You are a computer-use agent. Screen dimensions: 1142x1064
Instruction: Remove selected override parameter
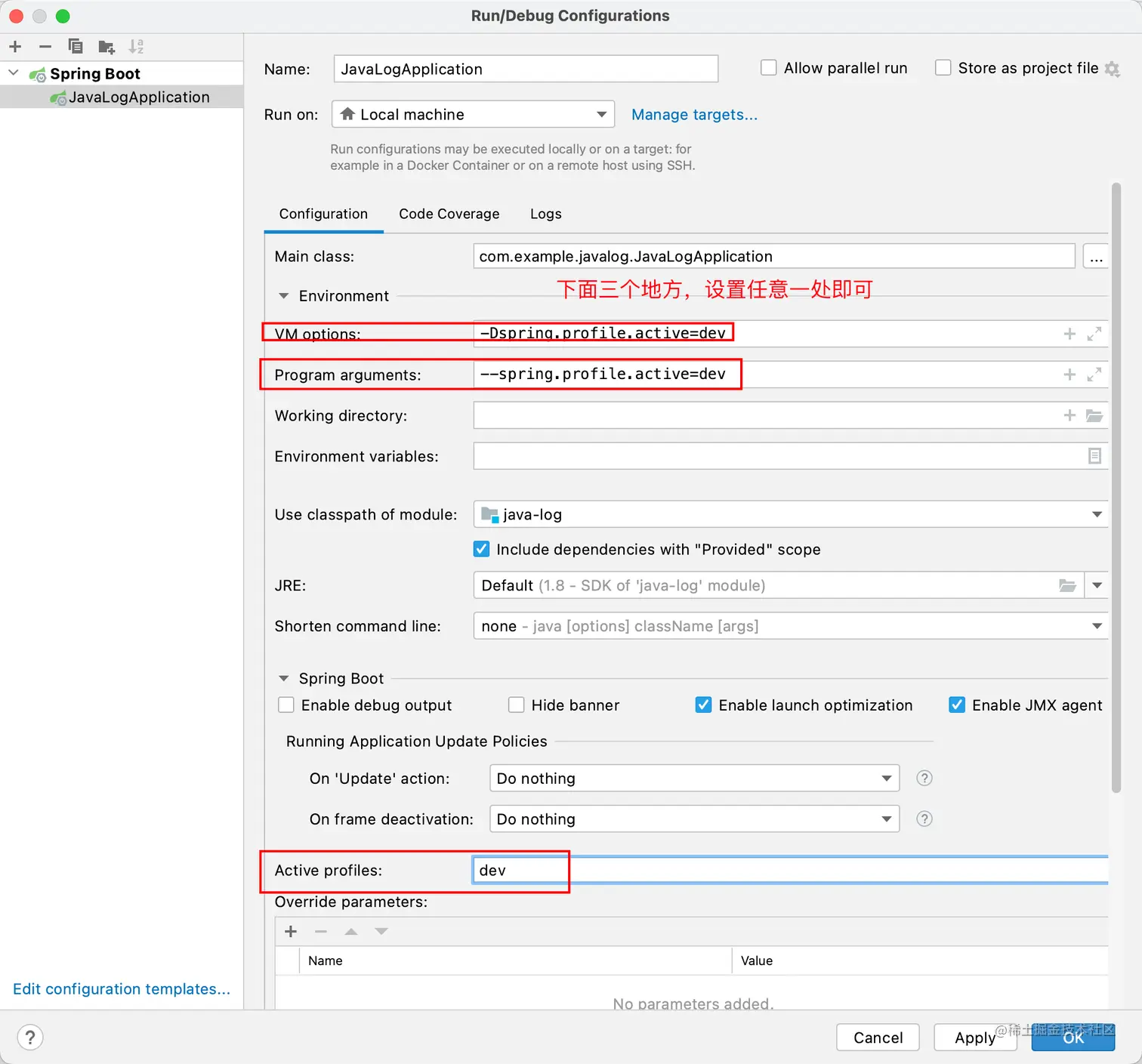pyautogui.click(x=321, y=932)
